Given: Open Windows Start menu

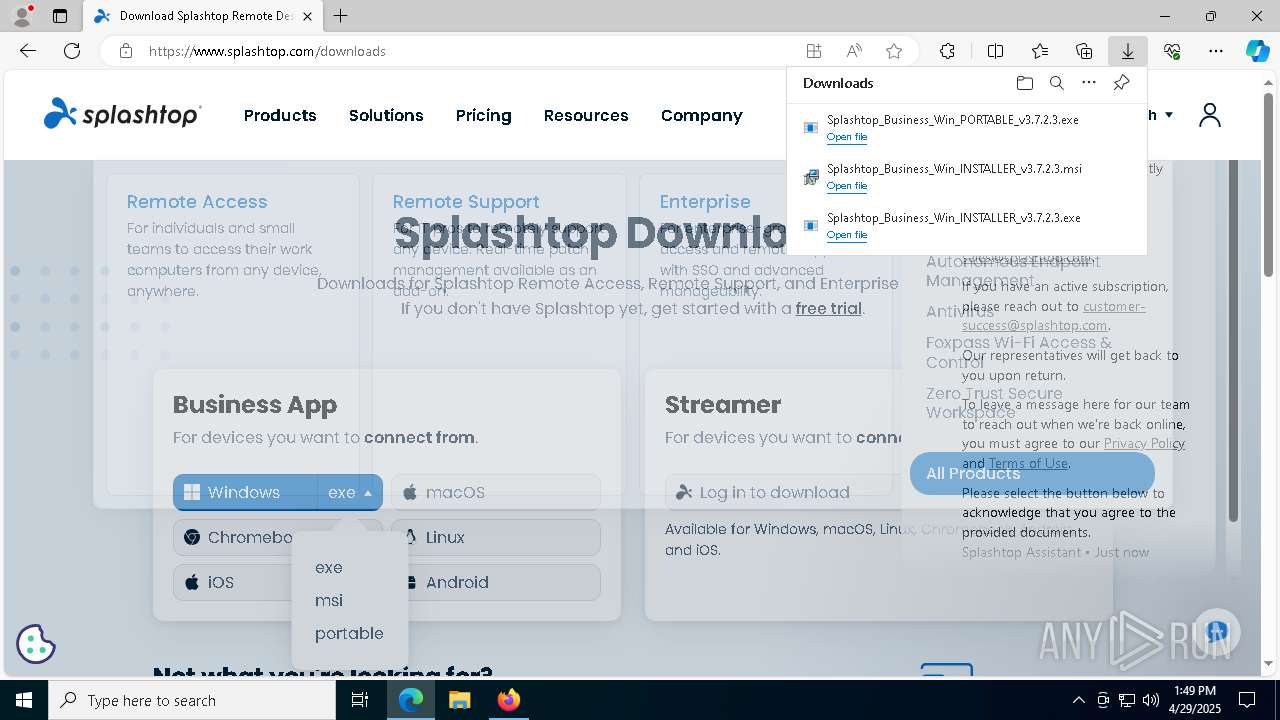Looking at the screenshot, I should (x=24, y=700).
